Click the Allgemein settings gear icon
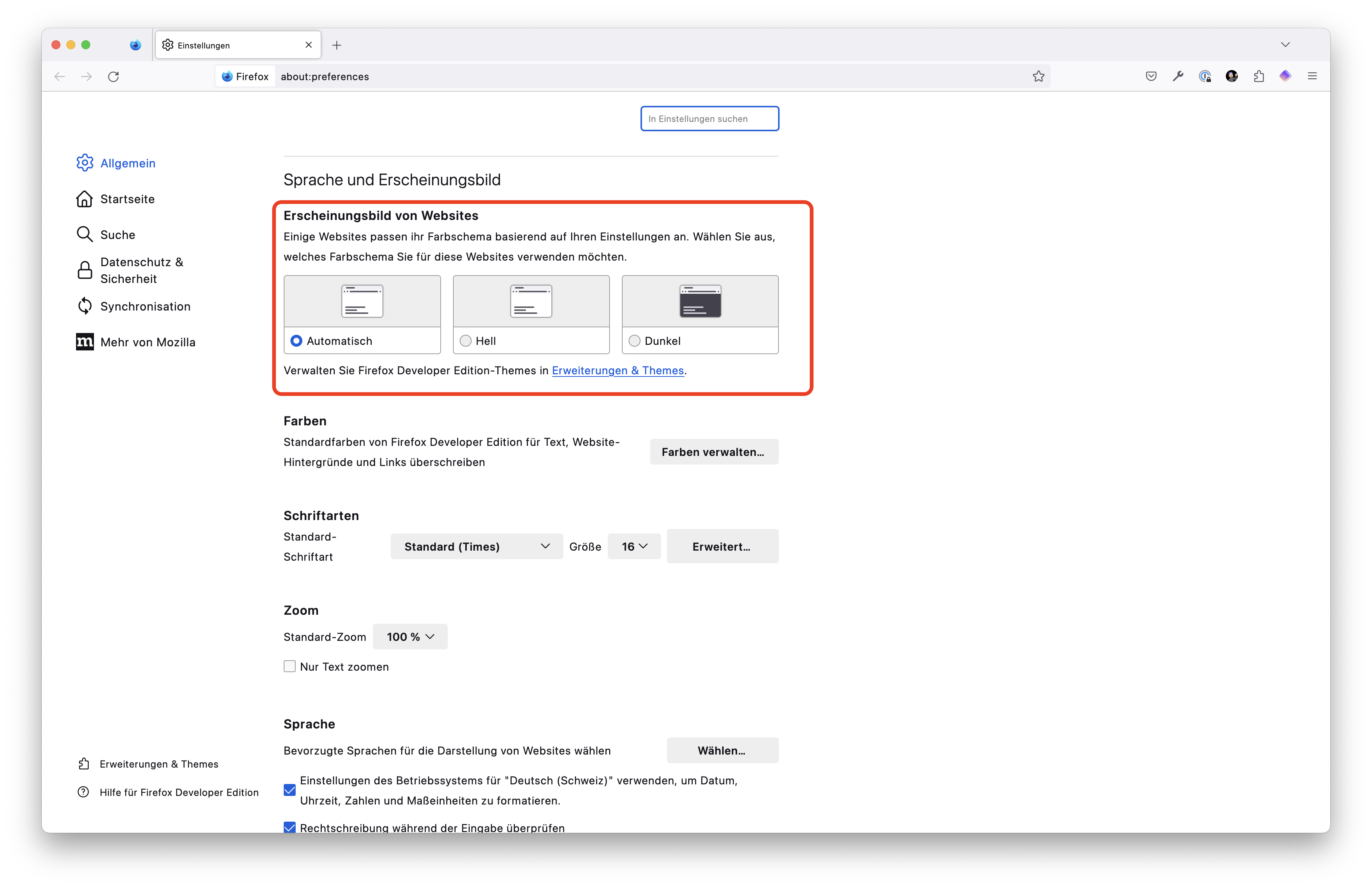1372x888 pixels. (84, 163)
